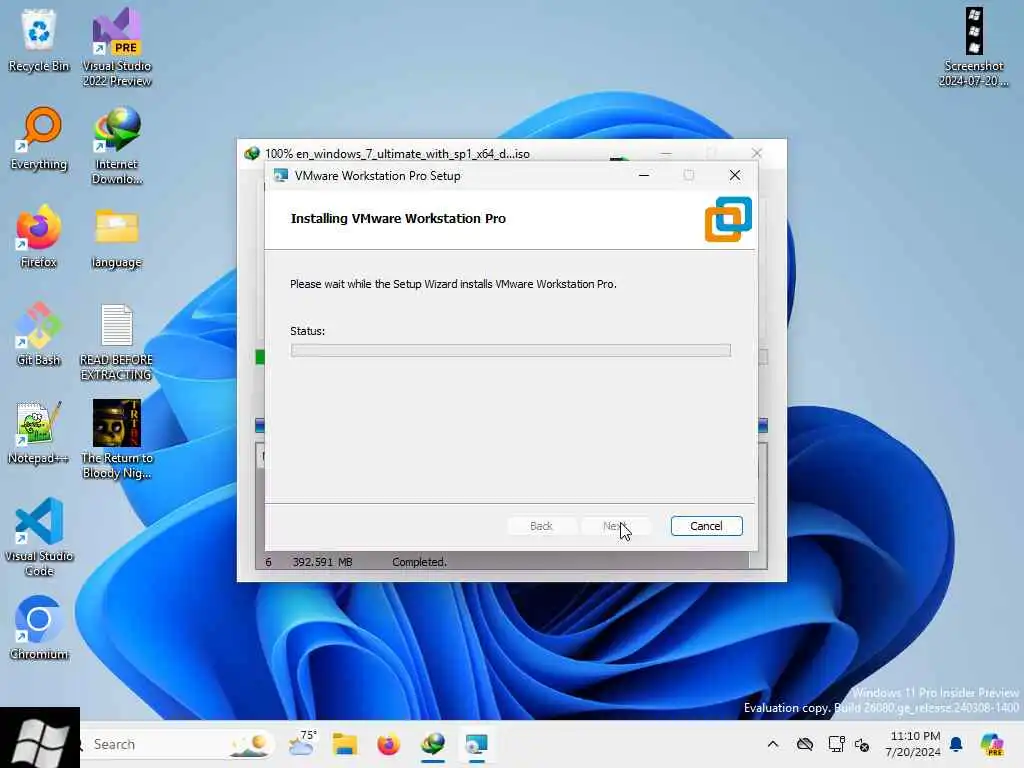
Task: Open the notification bell icon
Action: coord(956,744)
